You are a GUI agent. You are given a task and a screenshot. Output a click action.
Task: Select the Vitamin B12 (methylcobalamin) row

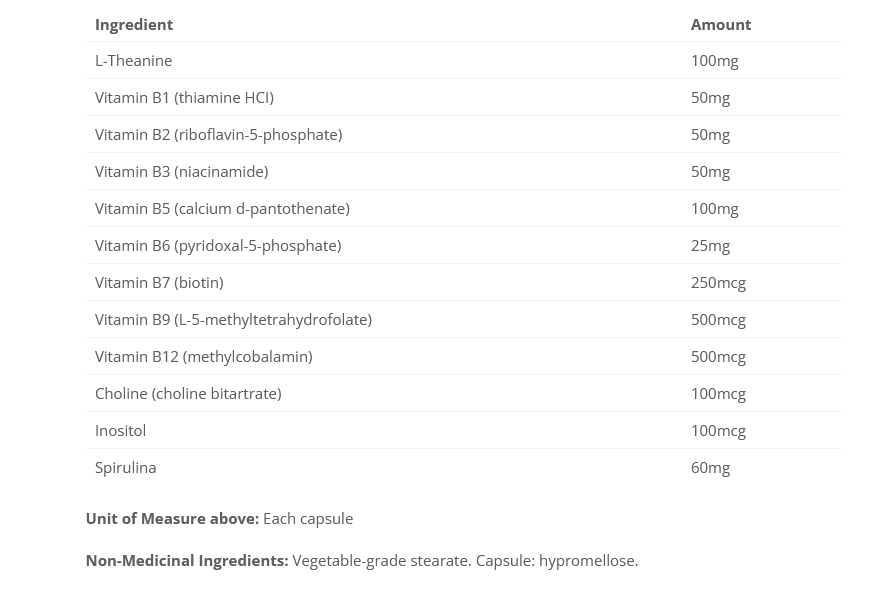[x=203, y=356]
